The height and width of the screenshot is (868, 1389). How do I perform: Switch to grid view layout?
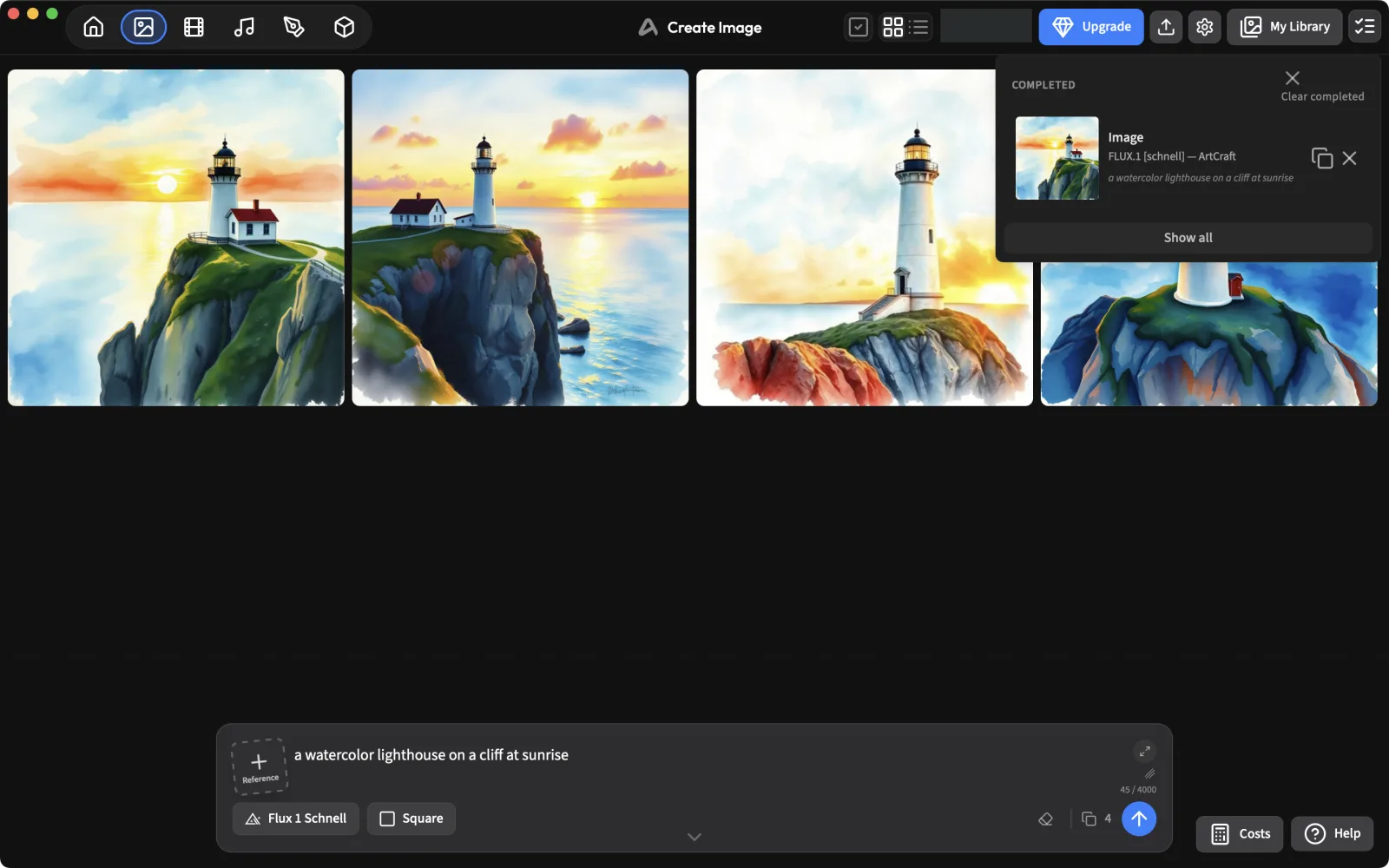point(892,27)
